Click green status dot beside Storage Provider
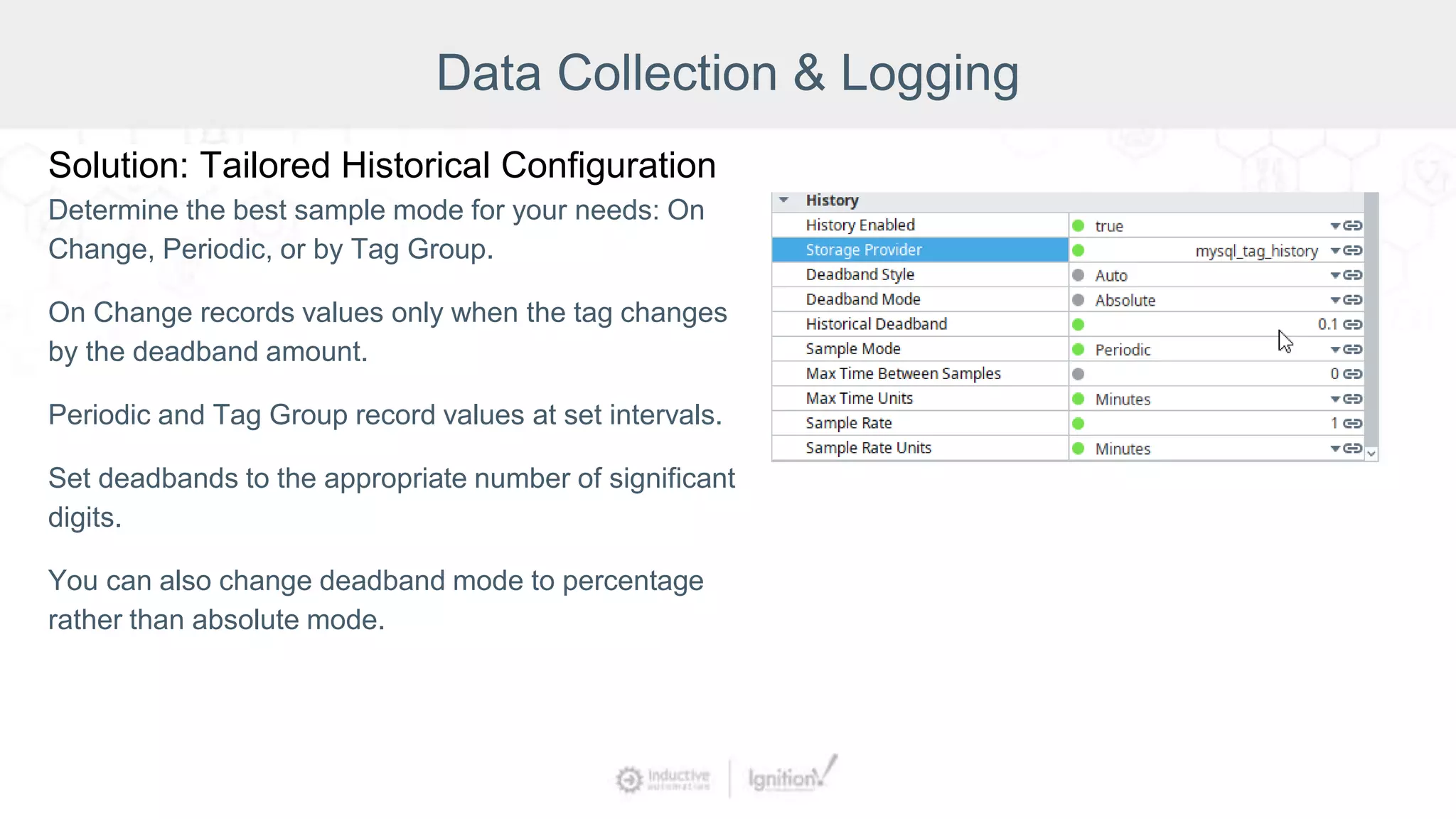Viewport: 1456px width, 819px height. (1078, 250)
